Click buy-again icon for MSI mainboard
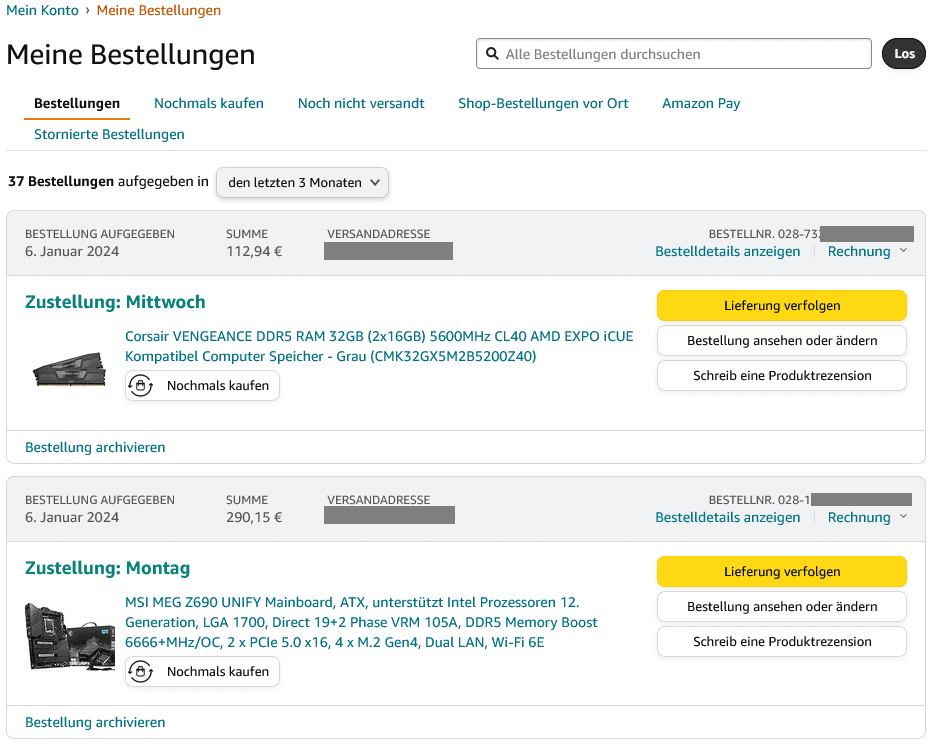Screen dimensions: 933x745 [x=140, y=672]
